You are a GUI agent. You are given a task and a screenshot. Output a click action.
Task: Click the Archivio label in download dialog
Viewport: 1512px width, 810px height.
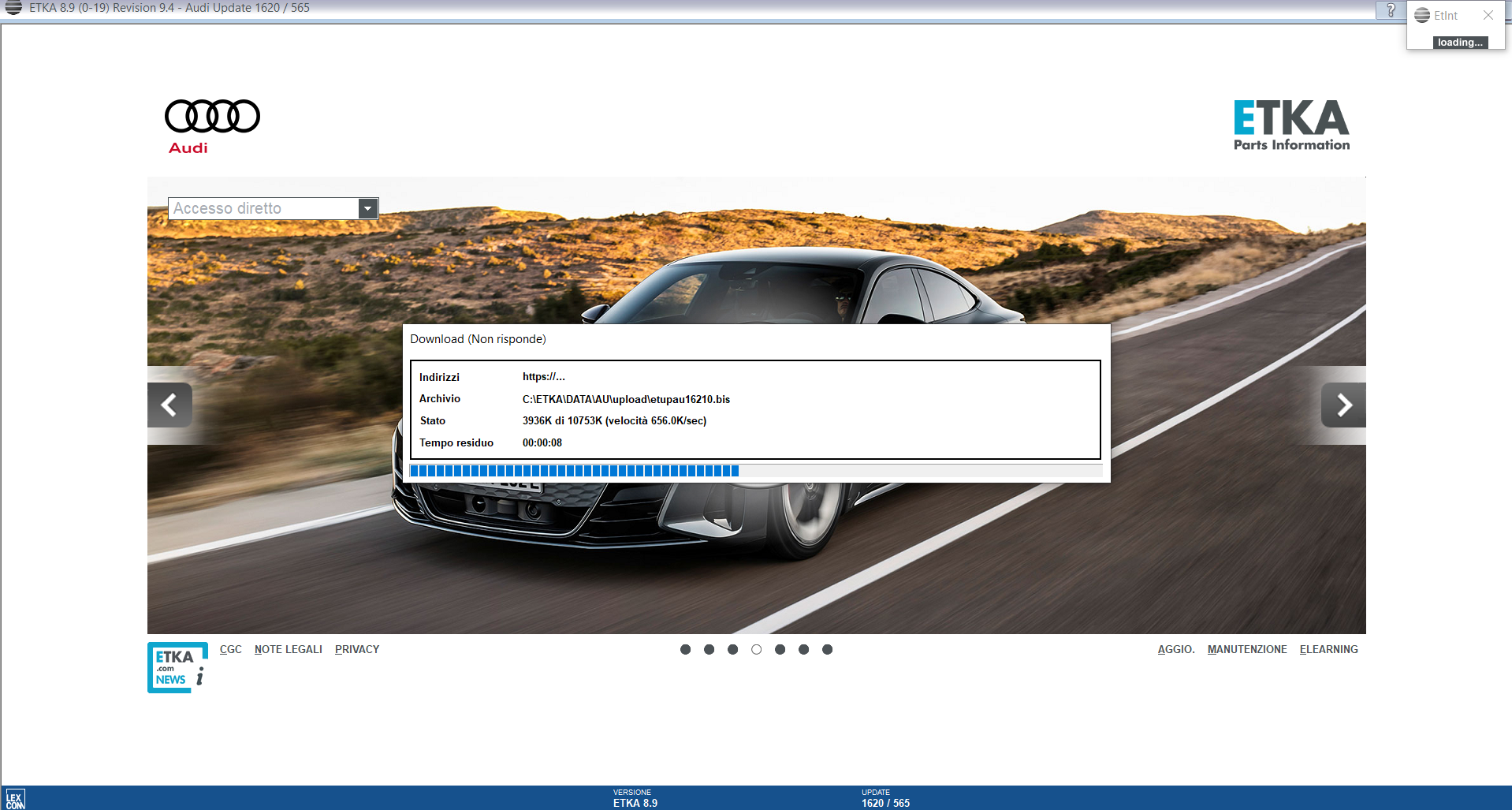440,399
